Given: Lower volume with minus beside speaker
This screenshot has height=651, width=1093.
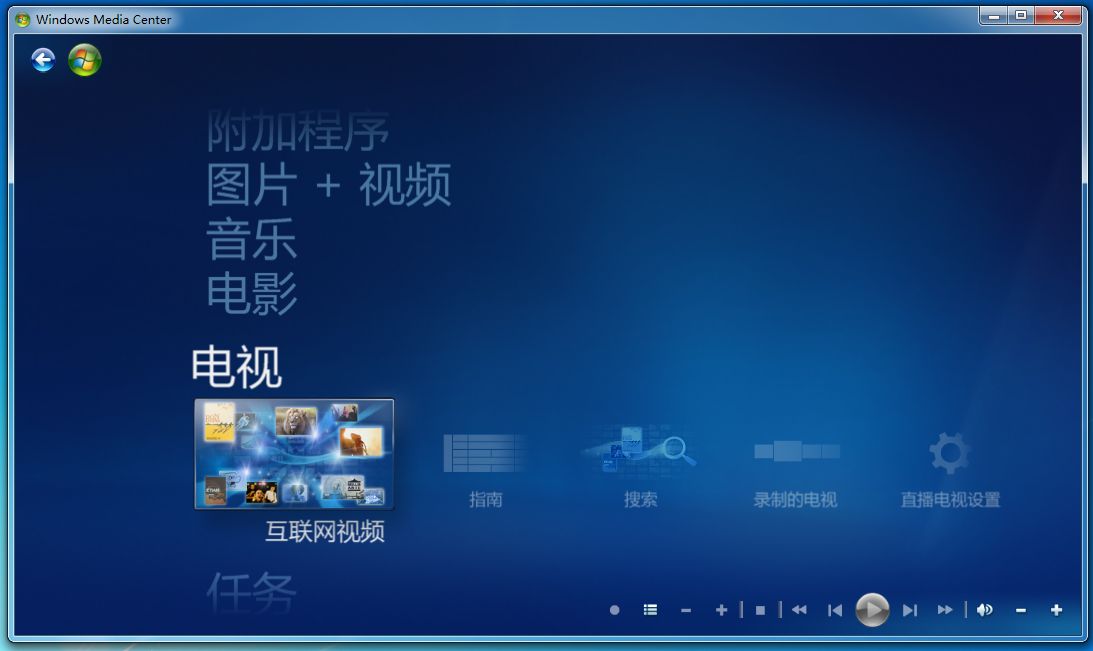Looking at the screenshot, I should pos(1021,611).
